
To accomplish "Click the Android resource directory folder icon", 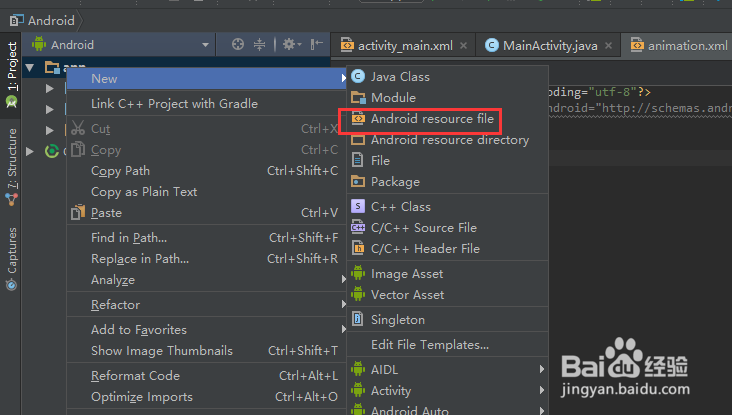I will click(x=358, y=140).
